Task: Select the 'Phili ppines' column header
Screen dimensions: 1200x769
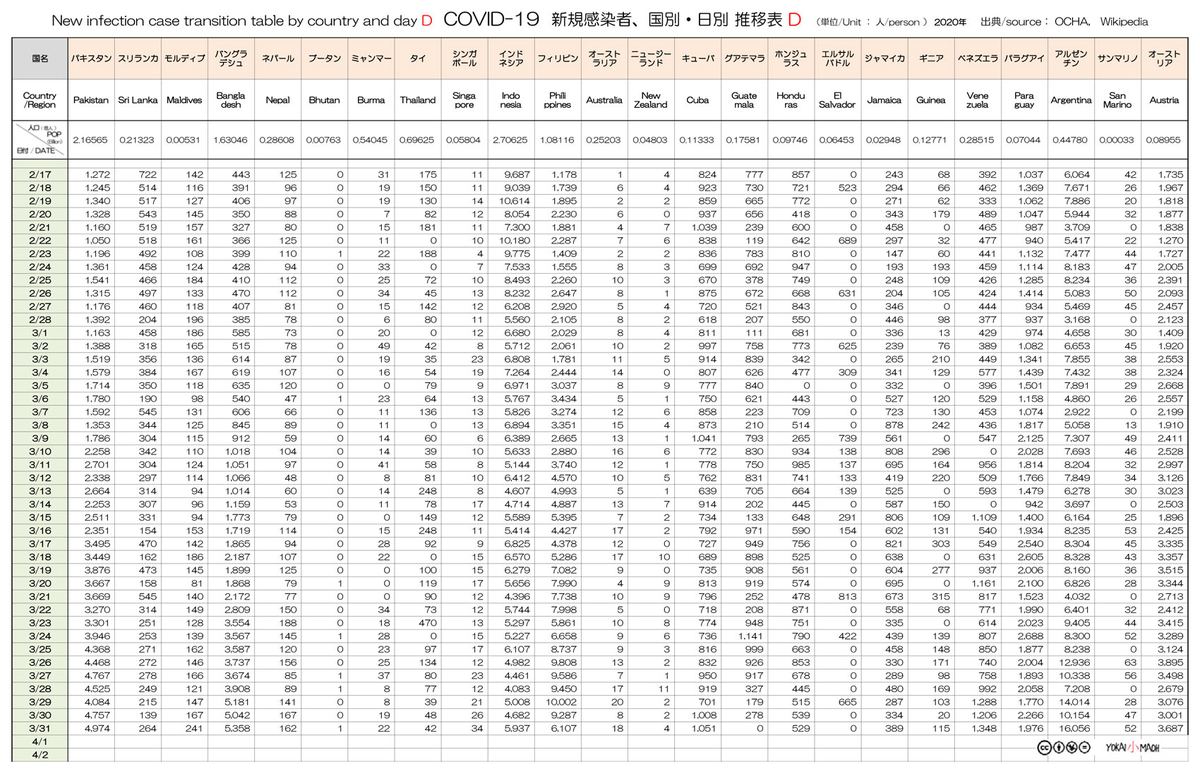Action: point(558,101)
